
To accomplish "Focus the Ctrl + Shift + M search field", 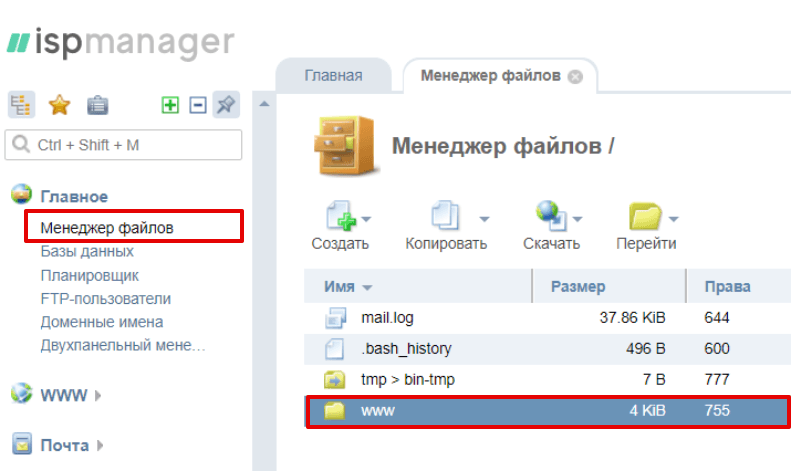I will click(123, 145).
